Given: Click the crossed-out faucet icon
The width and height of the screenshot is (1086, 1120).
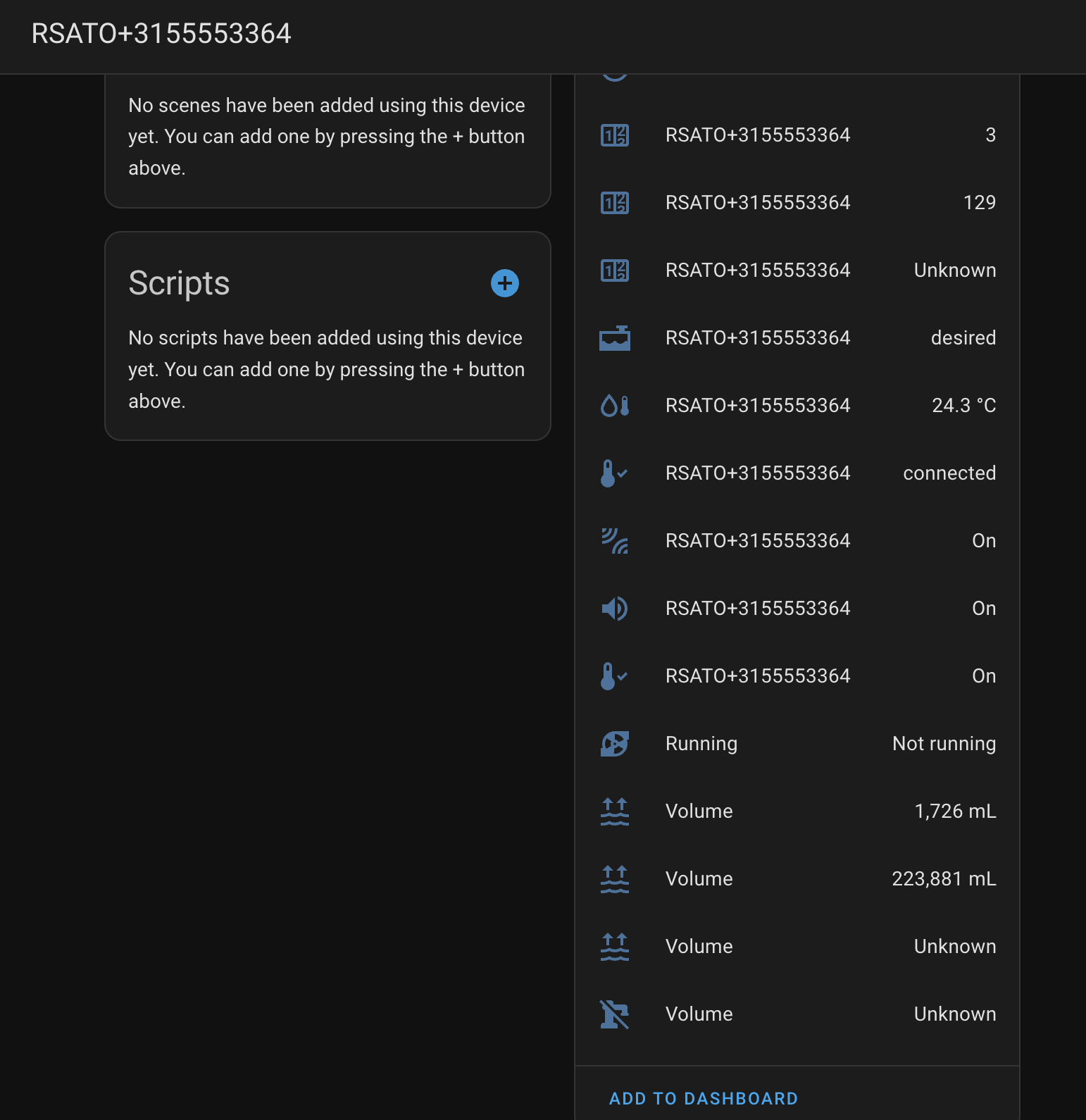Looking at the screenshot, I should click(614, 1014).
